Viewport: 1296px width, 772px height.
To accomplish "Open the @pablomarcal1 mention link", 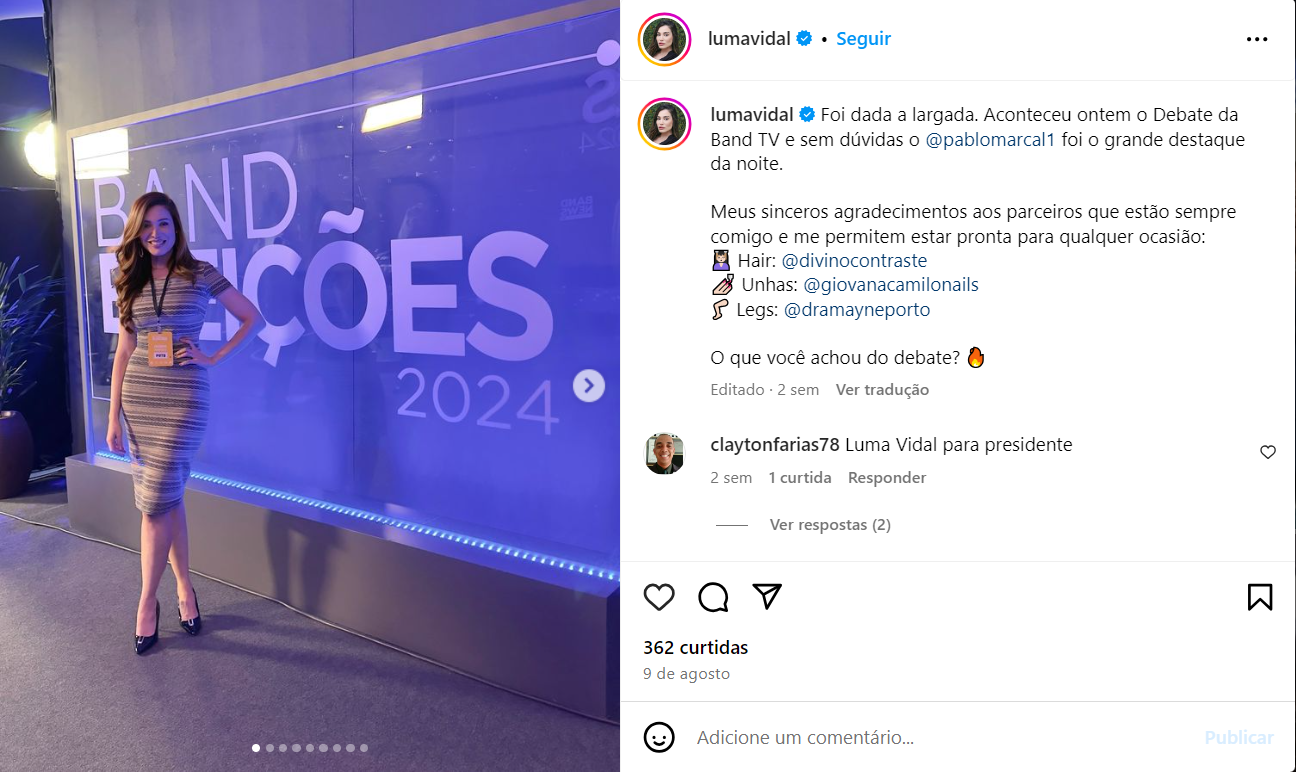I will [991, 140].
